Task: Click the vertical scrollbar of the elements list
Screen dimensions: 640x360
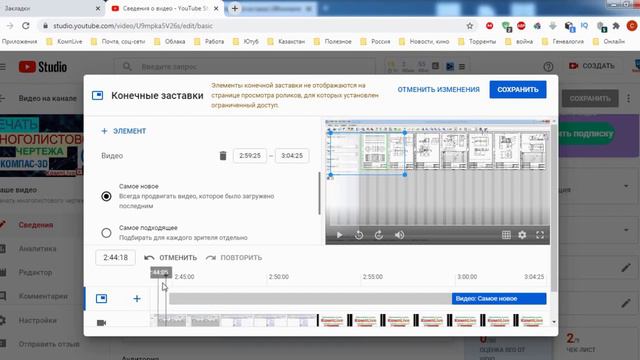Action: tap(319, 193)
